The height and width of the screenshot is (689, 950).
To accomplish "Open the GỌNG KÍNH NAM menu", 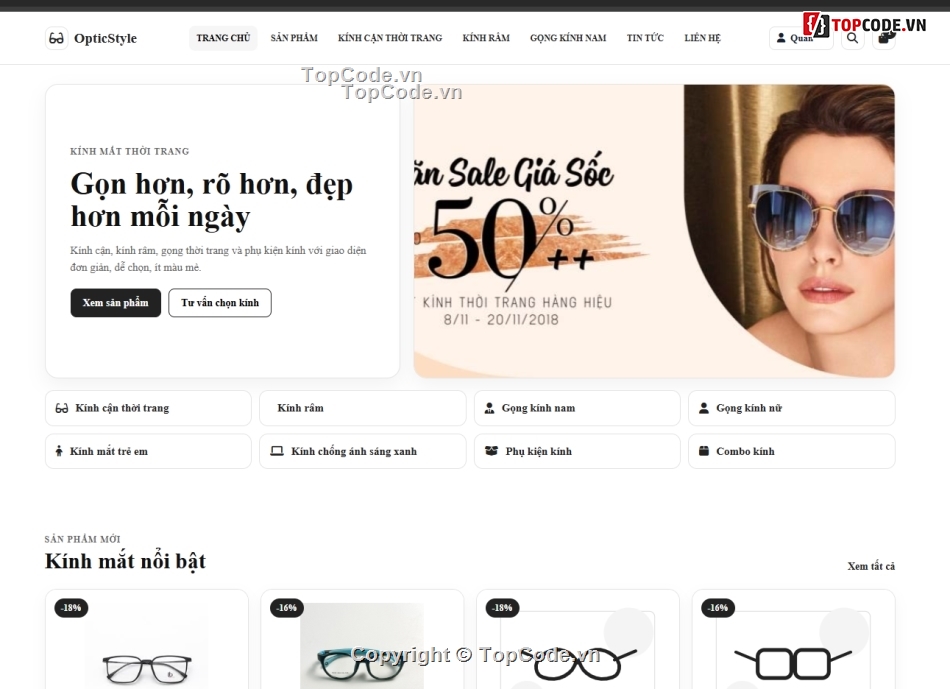I will [x=568, y=38].
